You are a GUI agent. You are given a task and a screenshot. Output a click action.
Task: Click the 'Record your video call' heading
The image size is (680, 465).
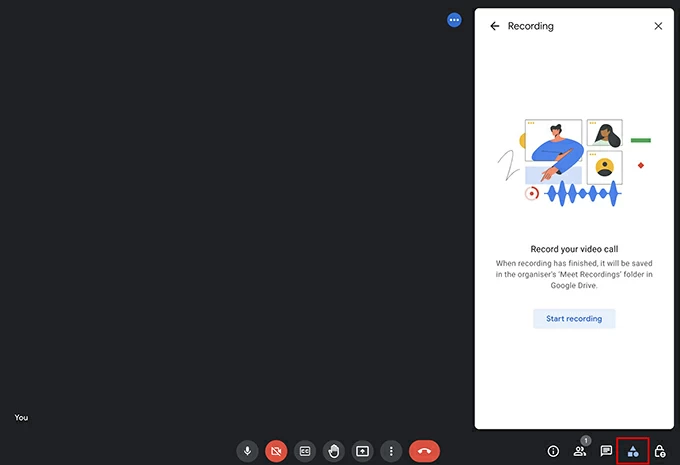574,249
